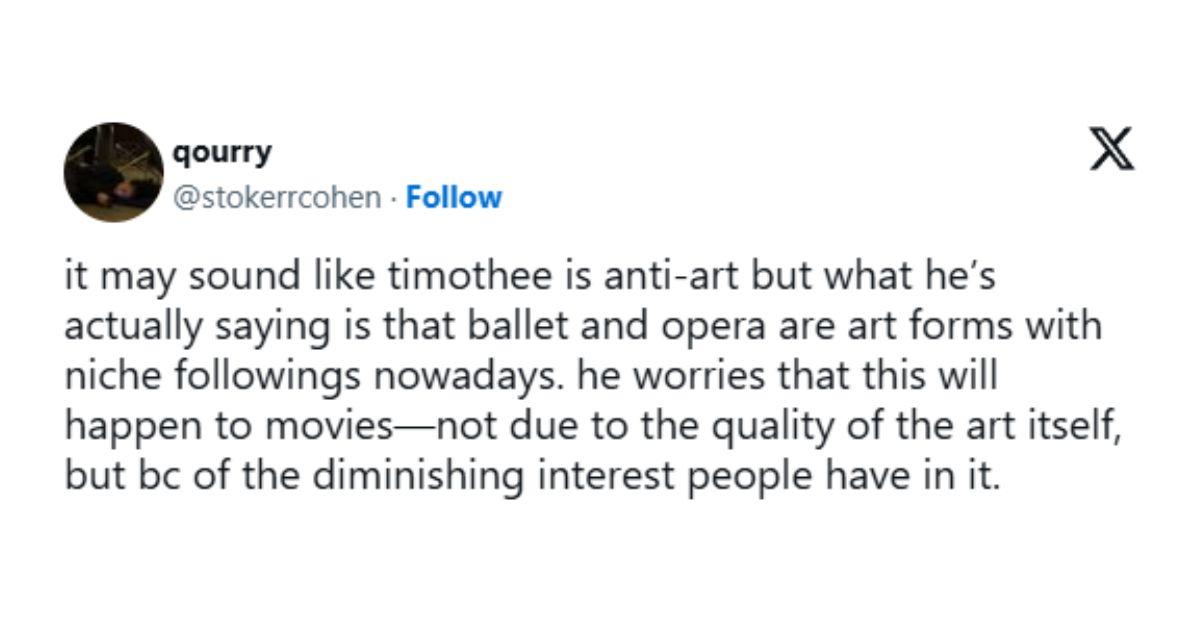Click qourry to visit their profile
The width and height of the screenshot is (1200, 628).
(222, 151)
